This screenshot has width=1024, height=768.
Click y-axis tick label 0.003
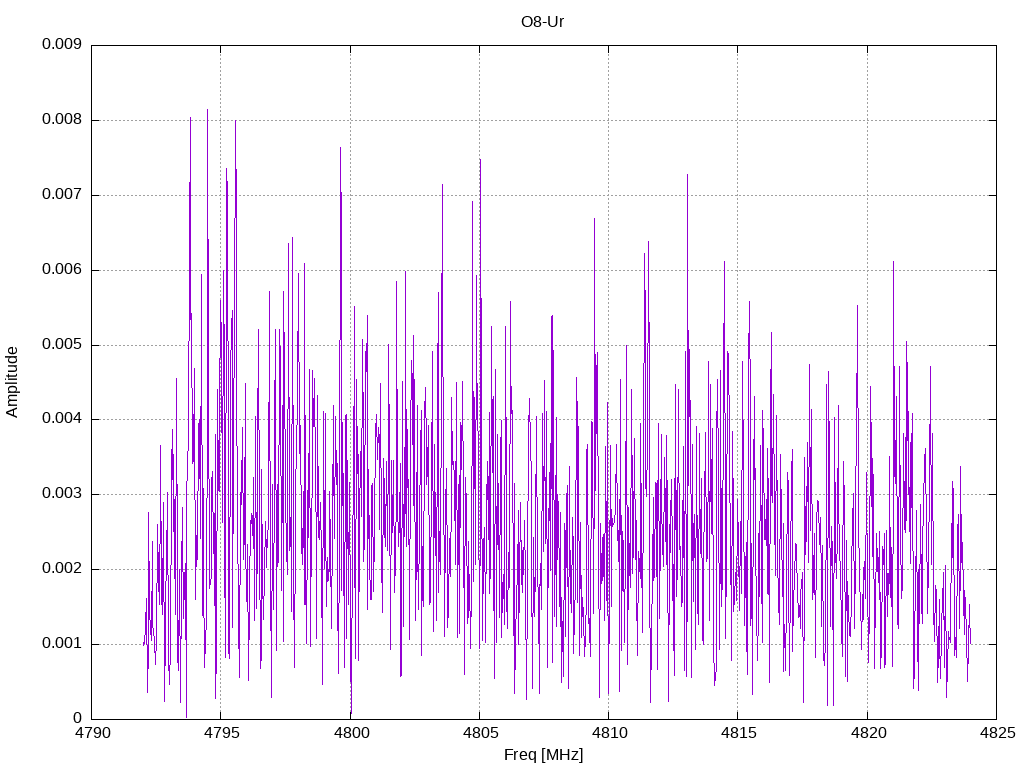[62, 493]
